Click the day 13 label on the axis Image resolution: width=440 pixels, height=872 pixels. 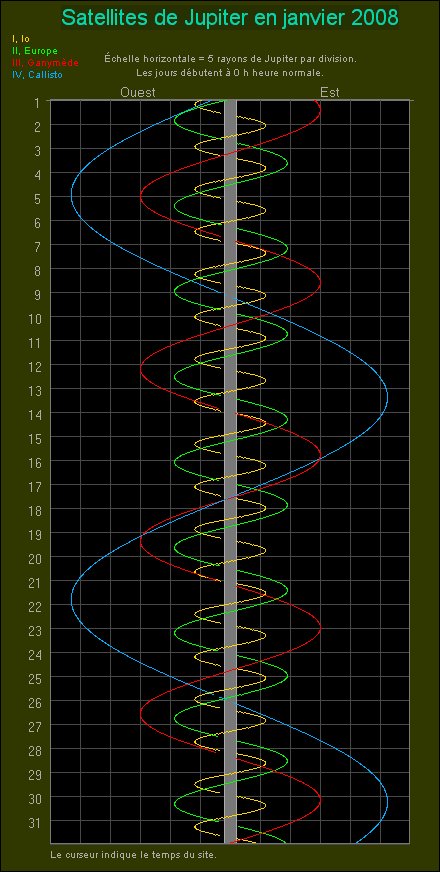[34, 389]
